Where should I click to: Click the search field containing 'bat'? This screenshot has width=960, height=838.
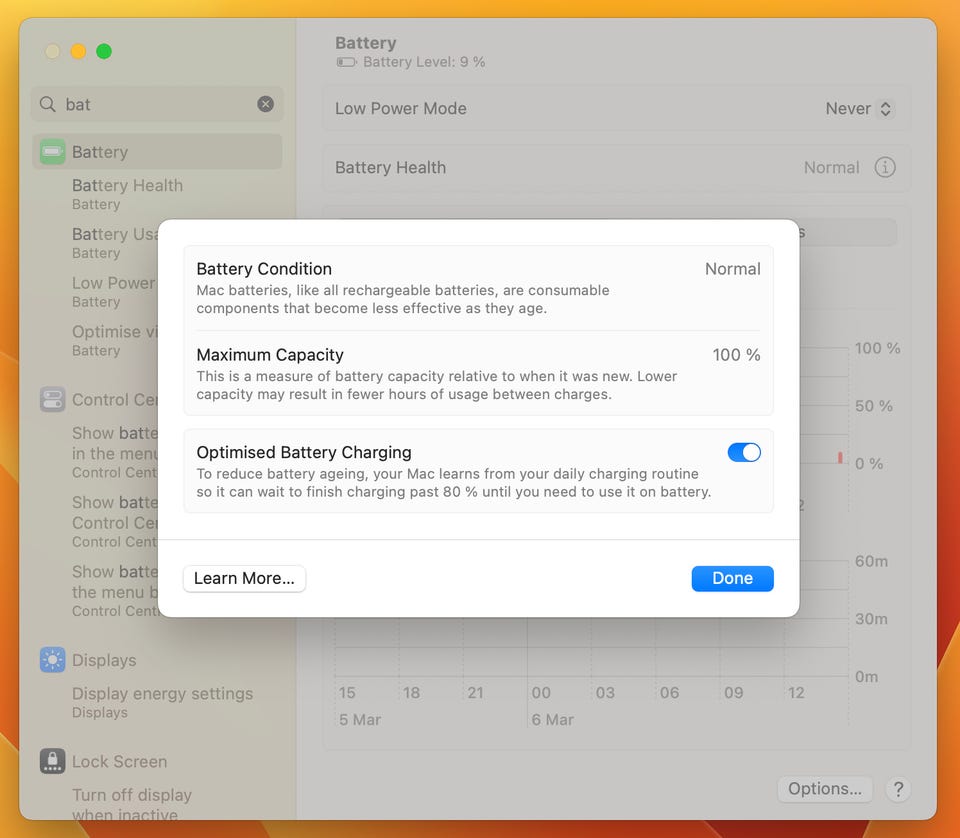point(157,104)
